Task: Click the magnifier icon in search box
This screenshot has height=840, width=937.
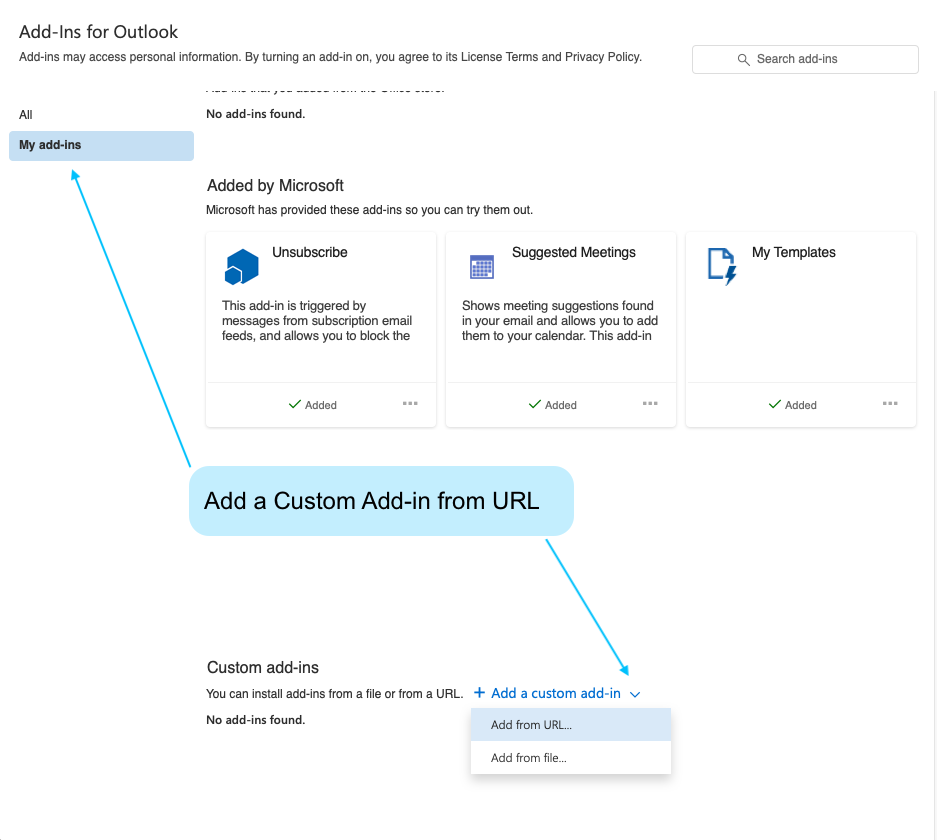Action: pyautogui.click(x=743, y=59)
